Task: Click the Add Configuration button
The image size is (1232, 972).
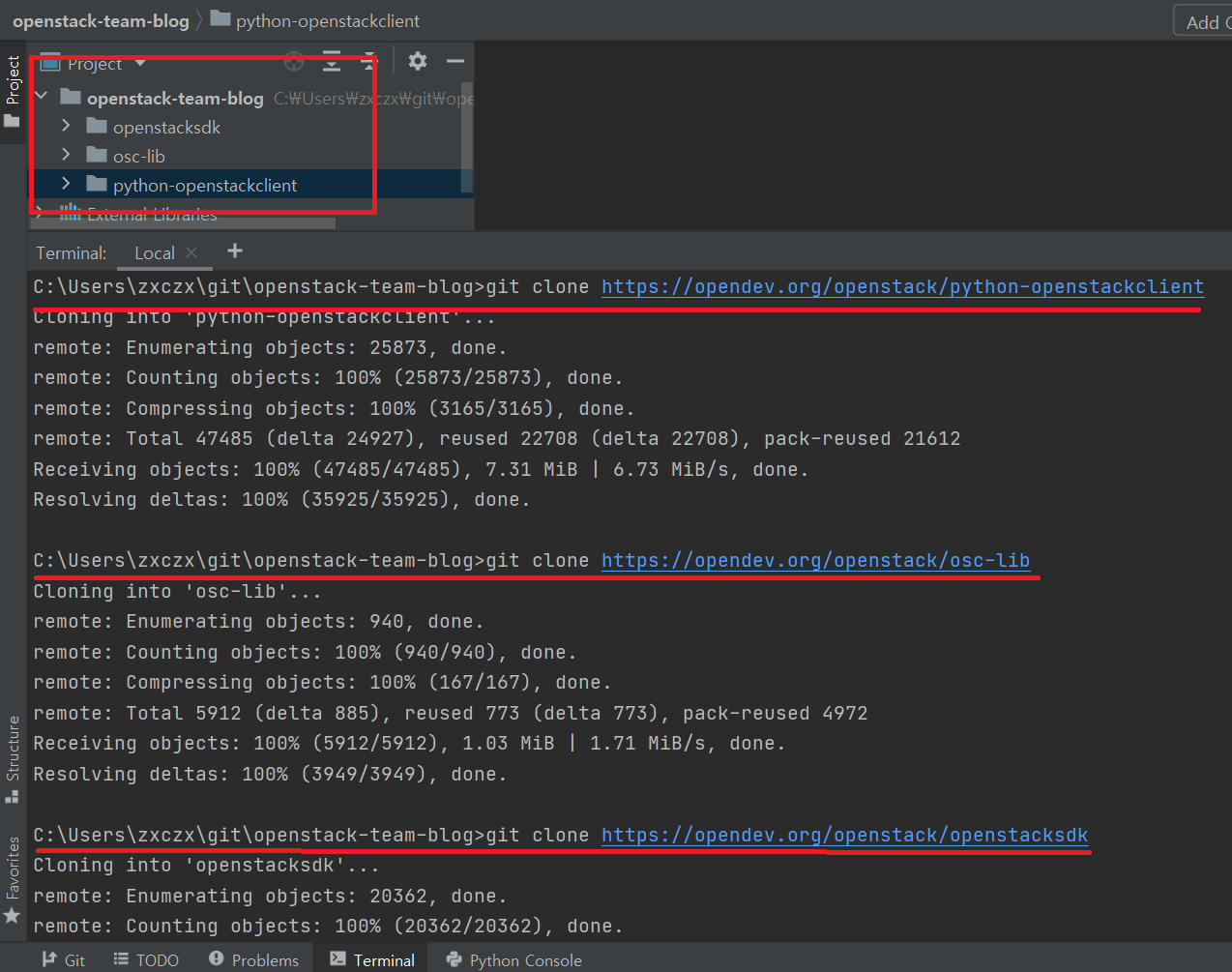Action: (x=1205, y=21)
